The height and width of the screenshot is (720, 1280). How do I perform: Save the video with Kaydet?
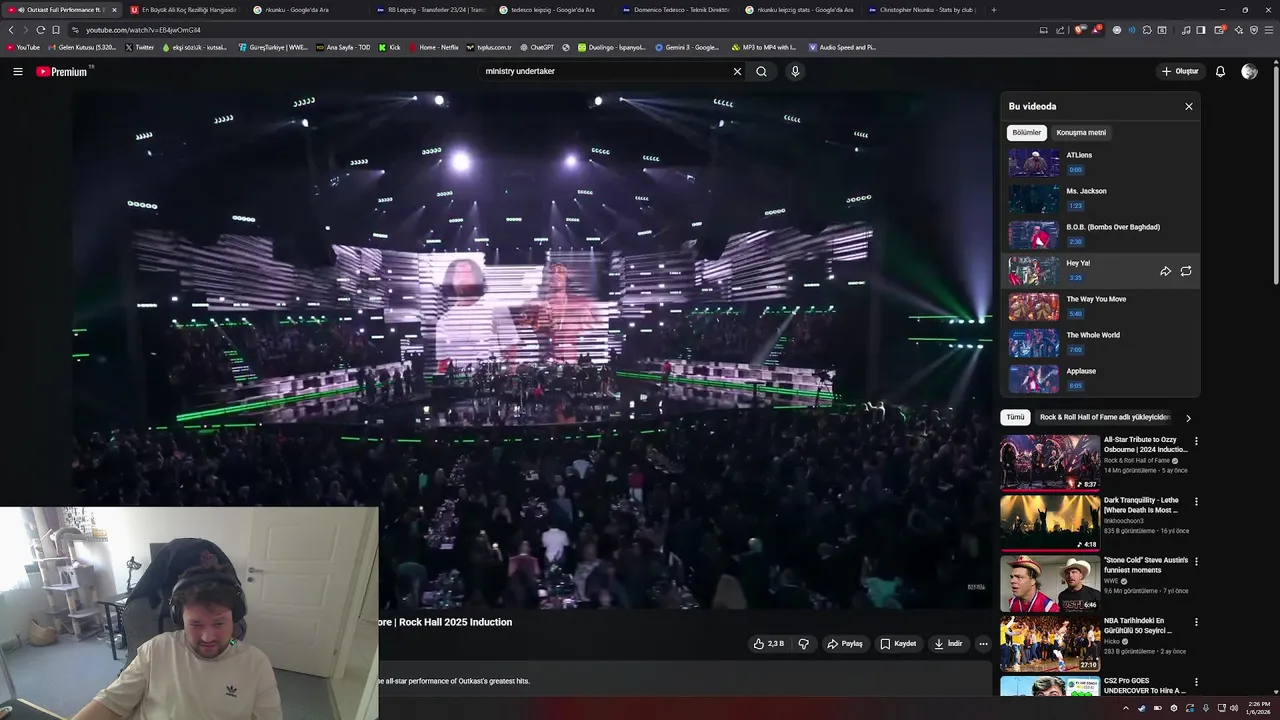coord(898,644)
